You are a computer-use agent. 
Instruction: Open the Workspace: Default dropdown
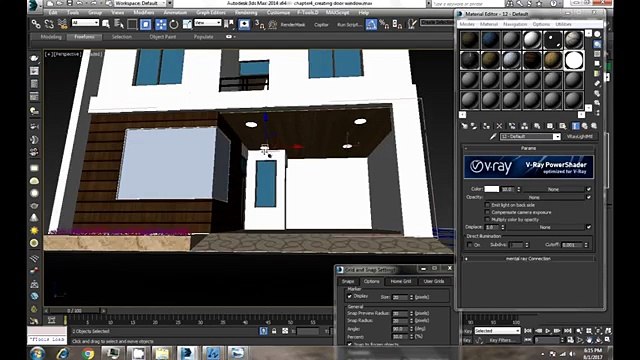[x=141, y=3]
